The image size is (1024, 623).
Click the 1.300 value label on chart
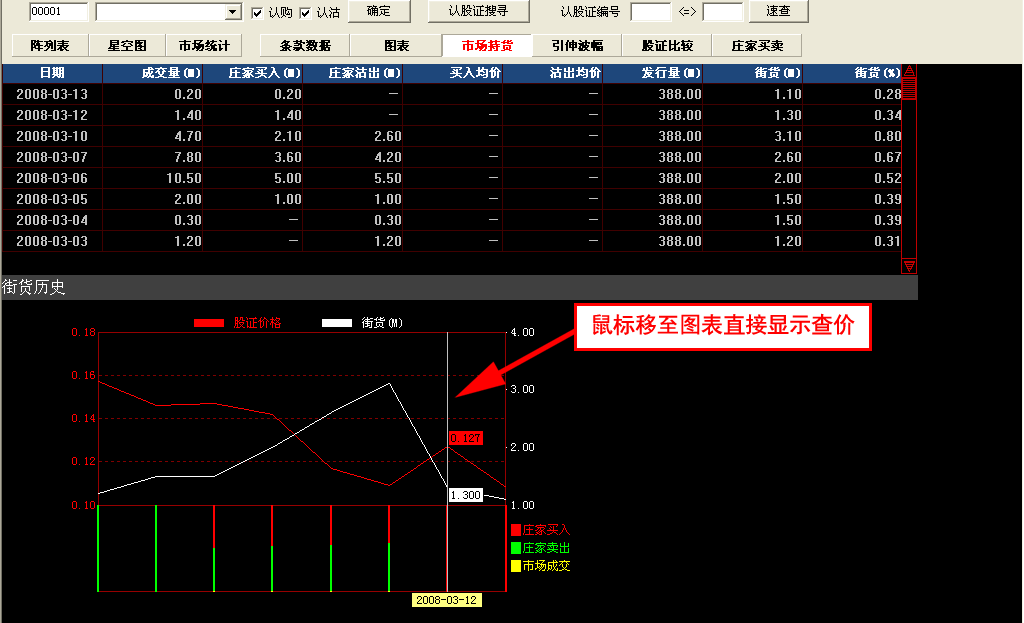(x=465, y=495)
